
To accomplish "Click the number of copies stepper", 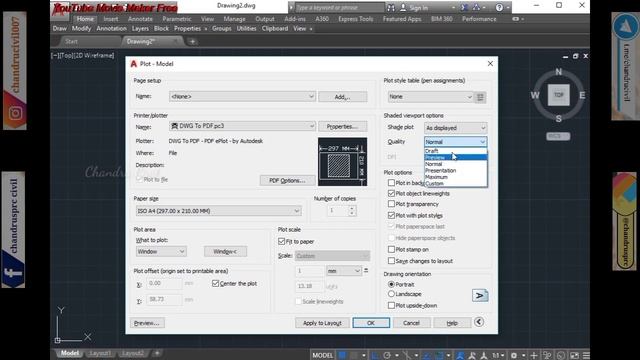I will coord(352,211).
